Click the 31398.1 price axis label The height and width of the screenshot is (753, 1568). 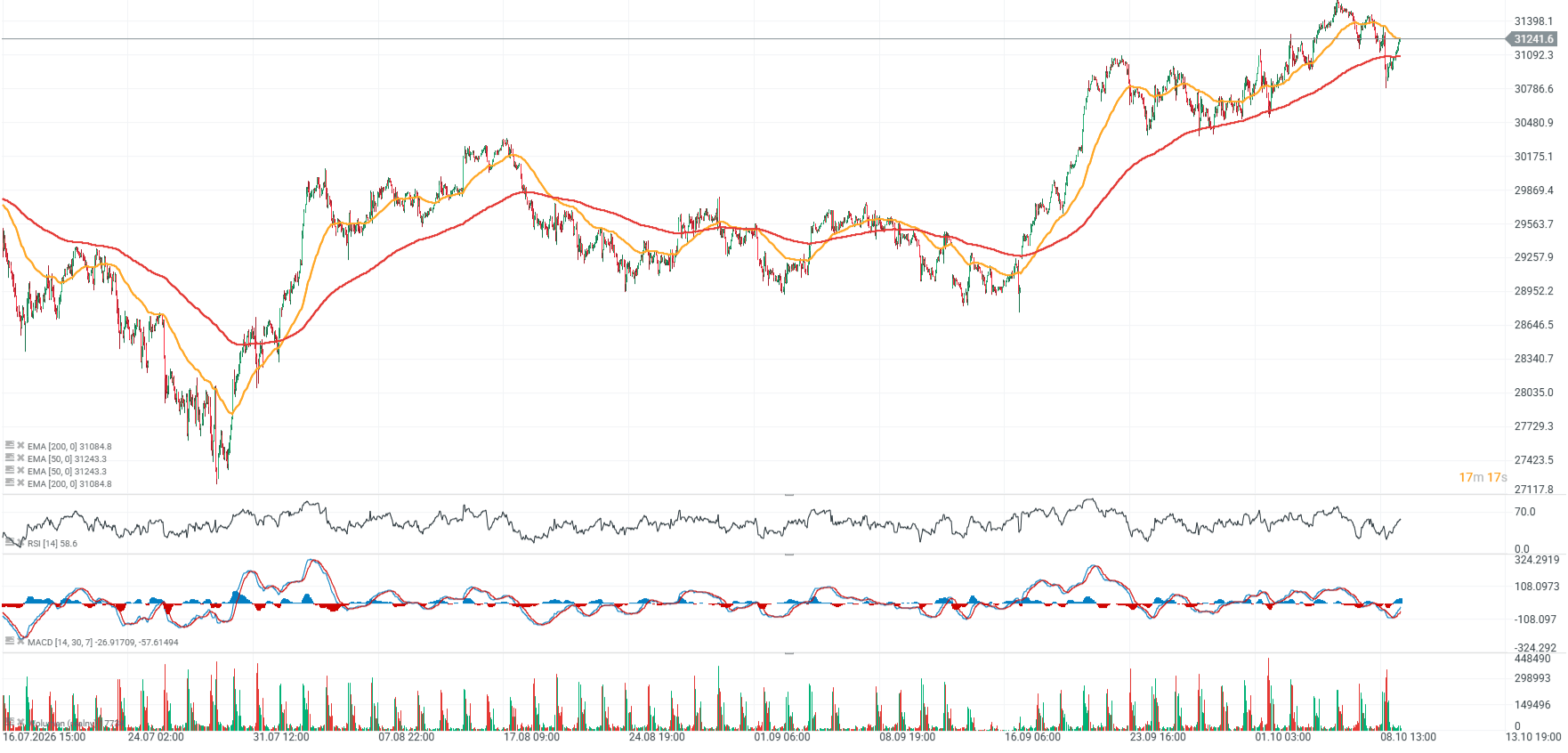1533,21
